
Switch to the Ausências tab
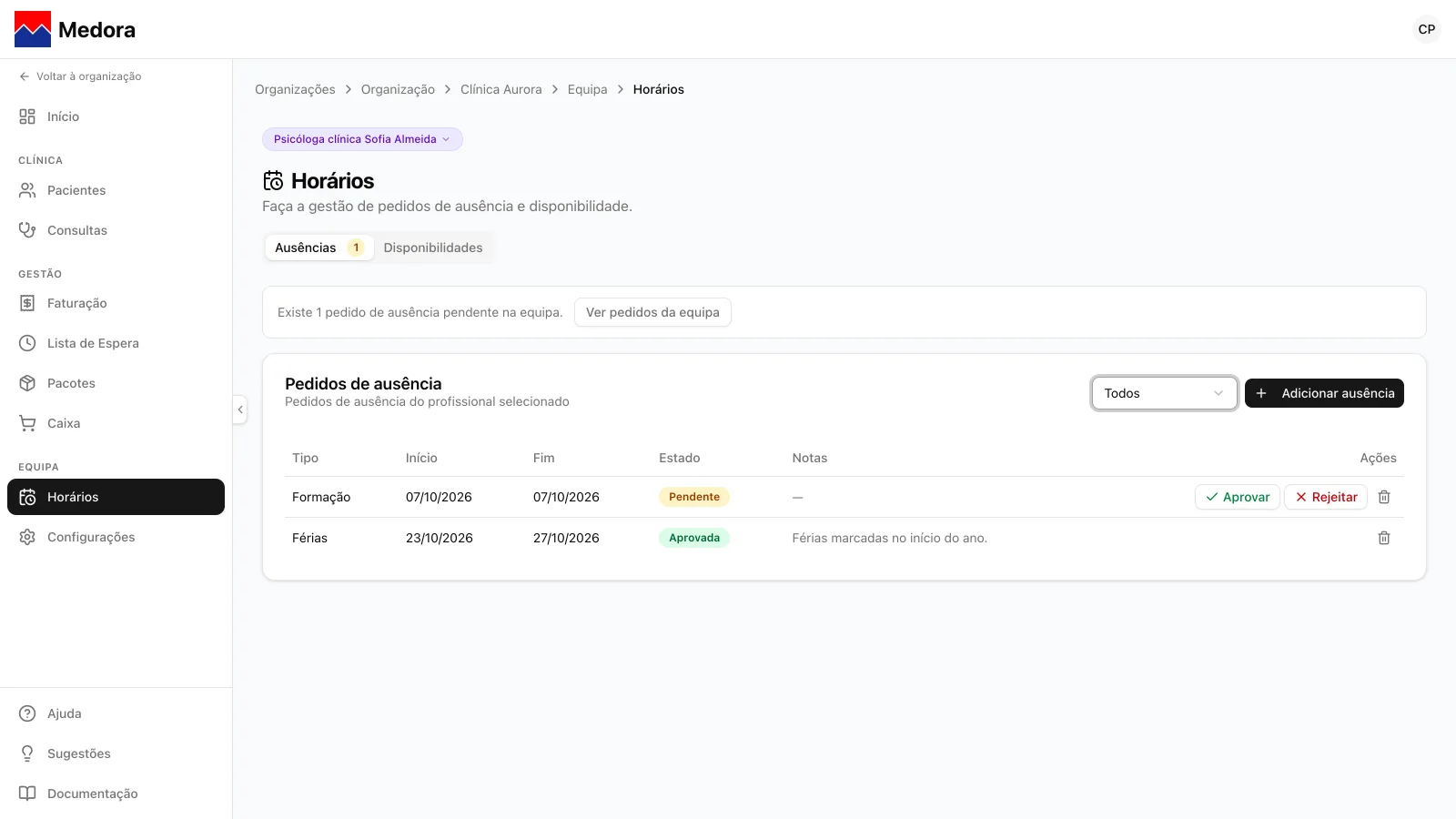click(x=319, y=248)
